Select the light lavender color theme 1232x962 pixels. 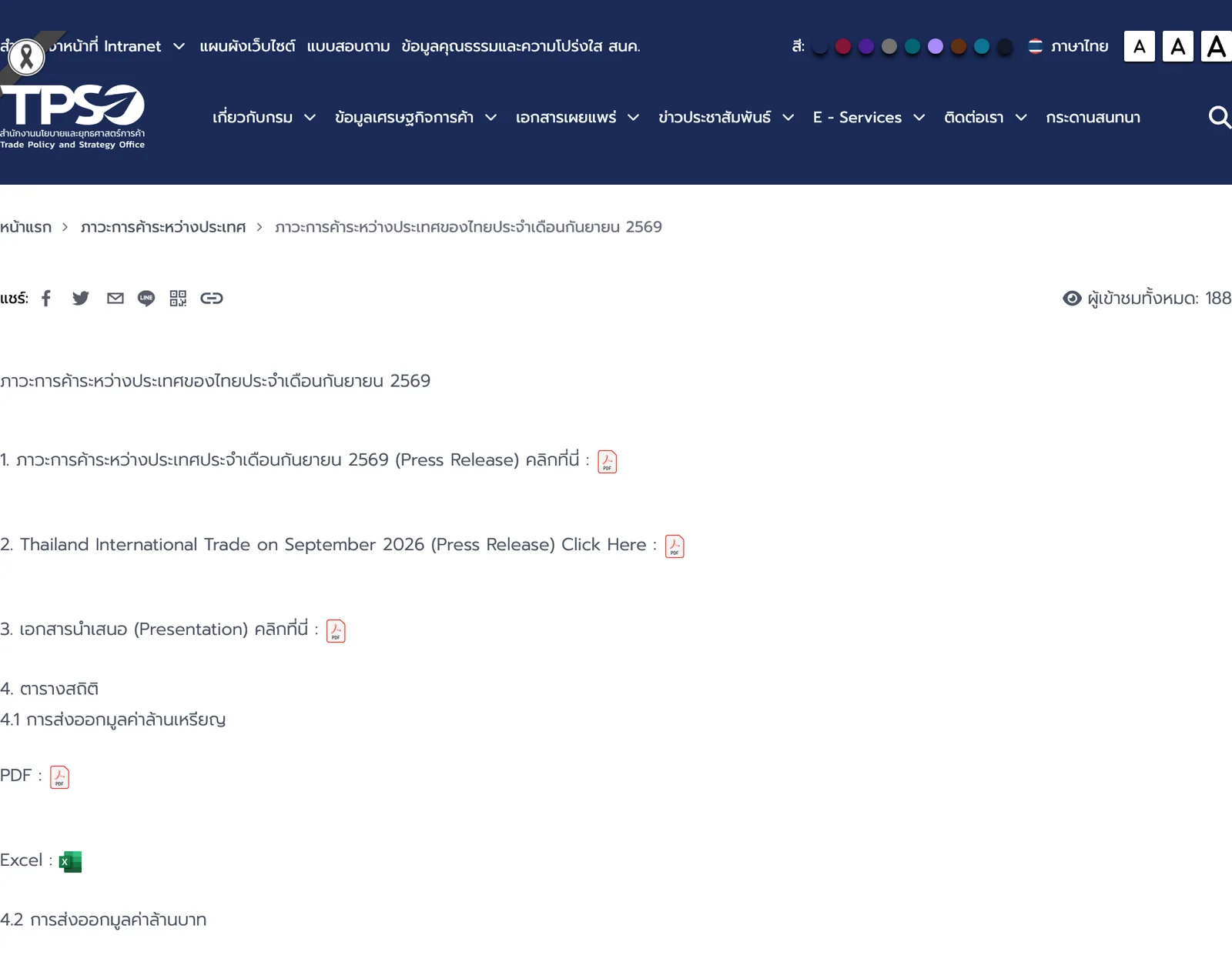(x=936, y=47)
